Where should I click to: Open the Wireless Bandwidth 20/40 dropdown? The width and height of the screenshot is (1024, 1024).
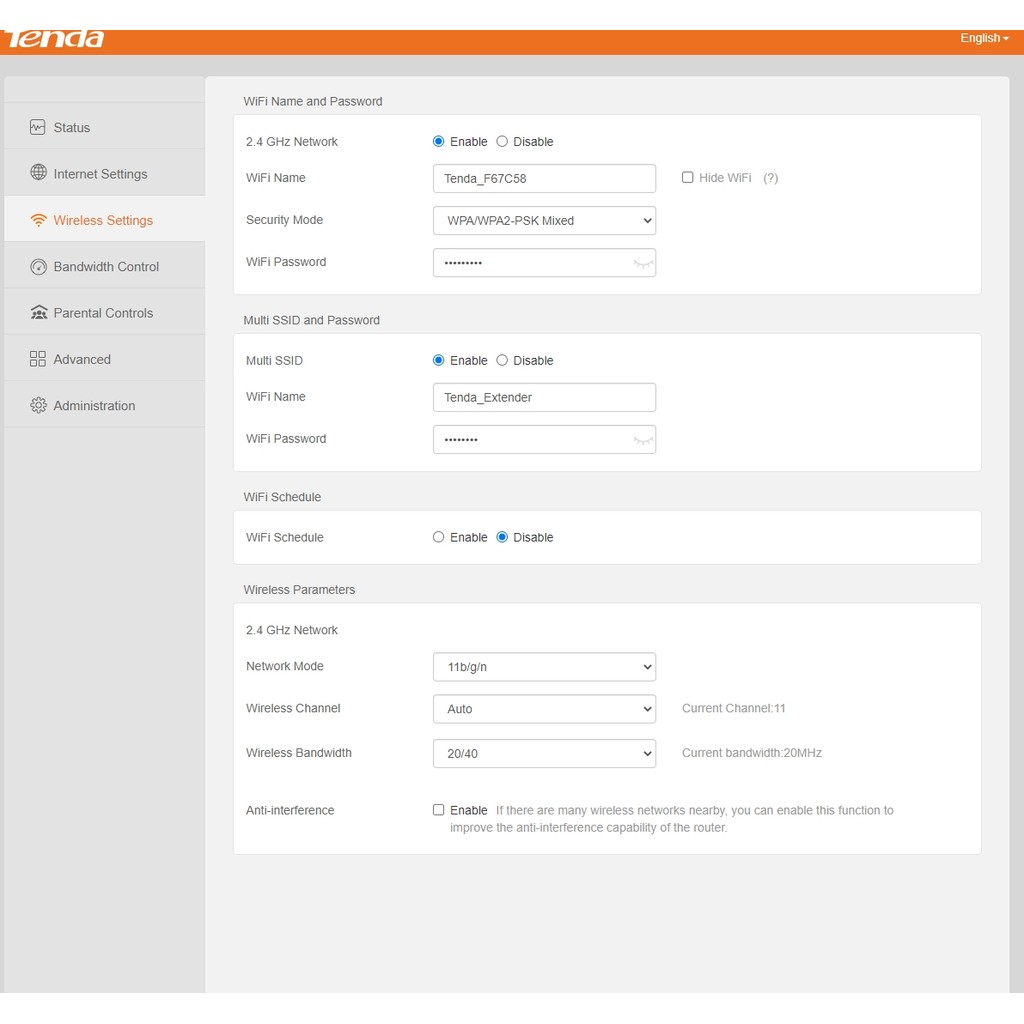tap(544, 753)
